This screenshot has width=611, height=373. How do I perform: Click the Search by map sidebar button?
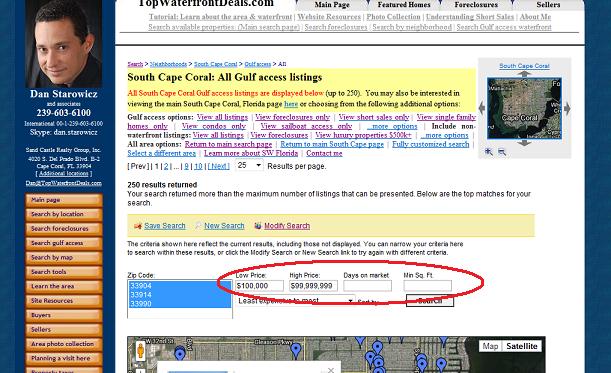tap(64, 258)
